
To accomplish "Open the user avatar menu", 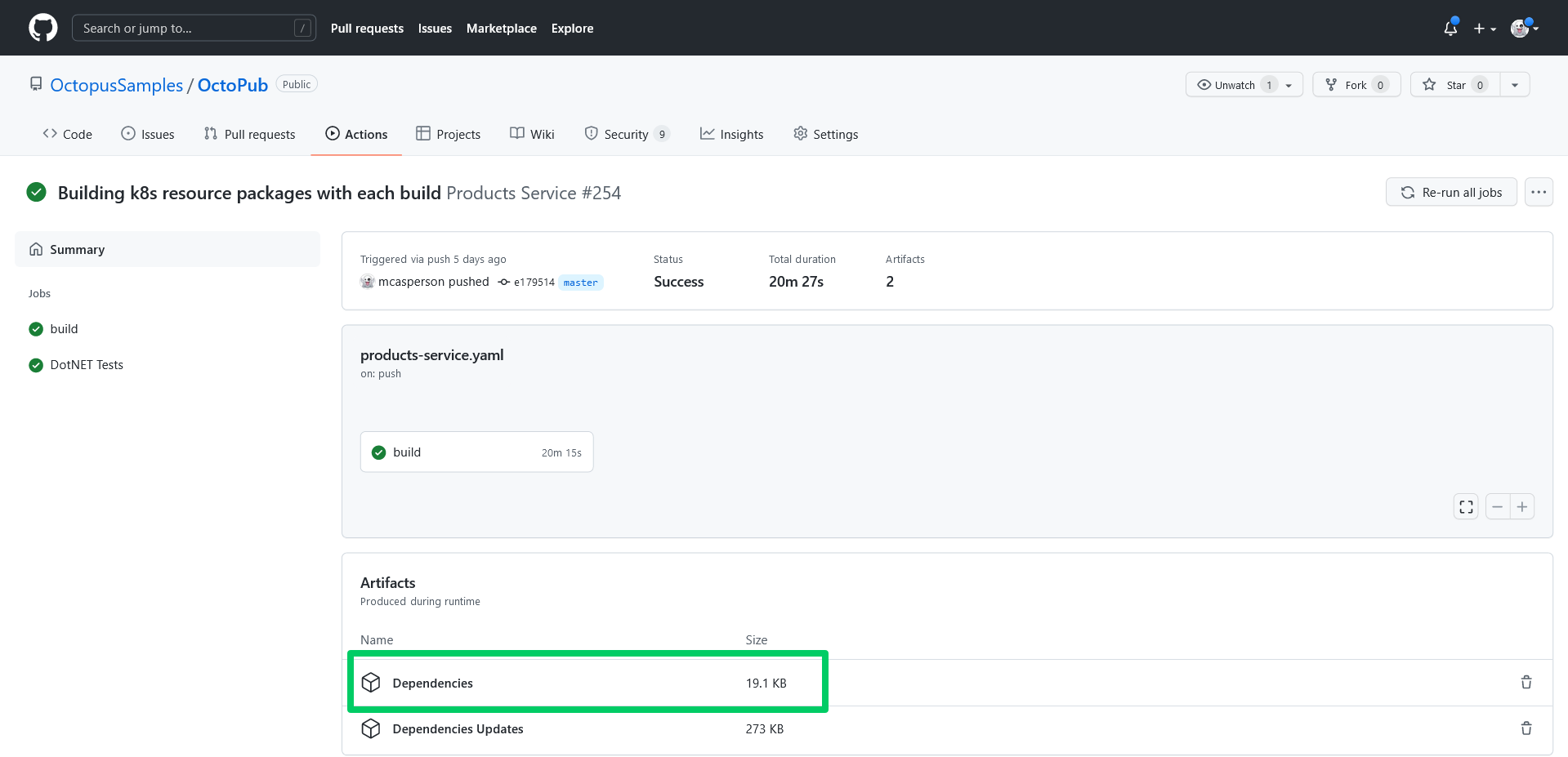I will (1524, 29).
